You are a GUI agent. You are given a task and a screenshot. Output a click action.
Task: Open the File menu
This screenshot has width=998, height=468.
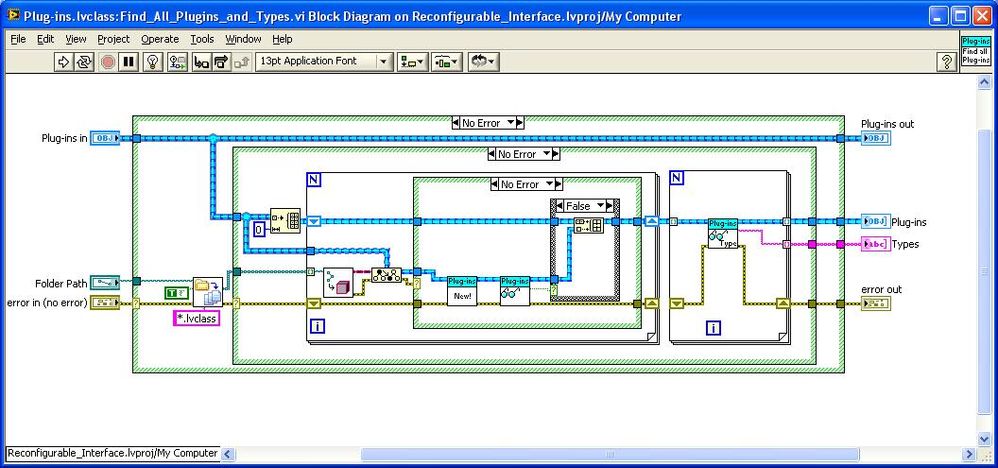(x=18, y=39)
